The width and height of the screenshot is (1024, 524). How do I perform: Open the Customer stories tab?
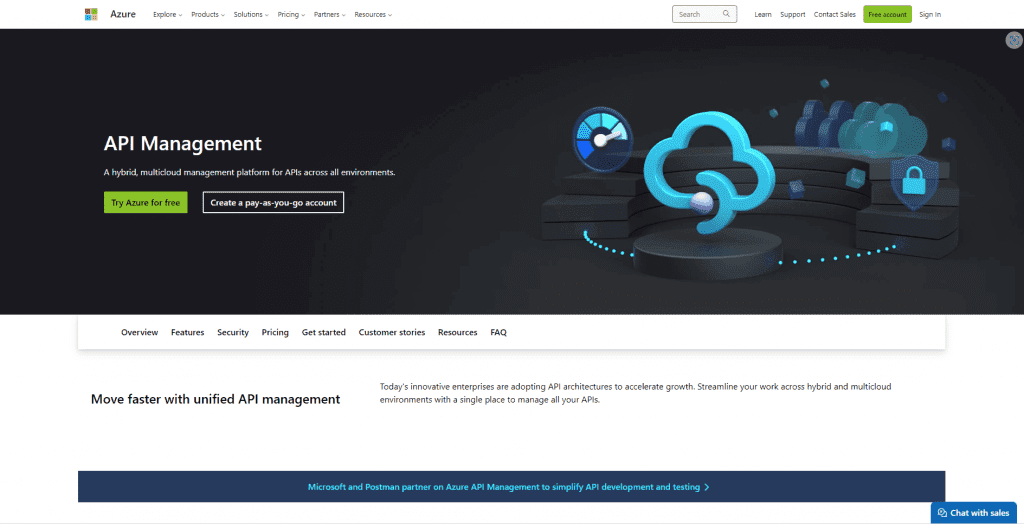coord(392,333)
